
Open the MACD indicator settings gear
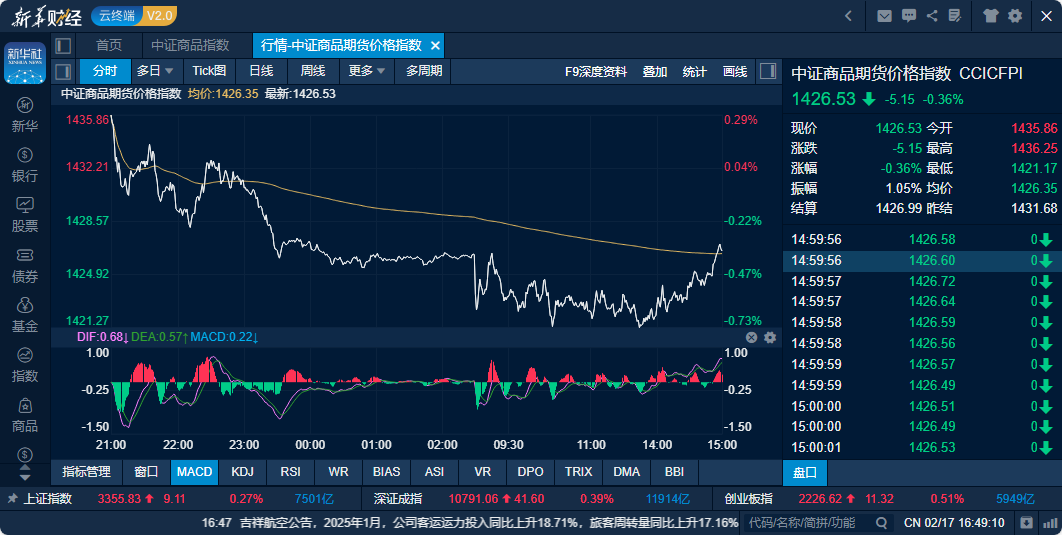point(770,338)
